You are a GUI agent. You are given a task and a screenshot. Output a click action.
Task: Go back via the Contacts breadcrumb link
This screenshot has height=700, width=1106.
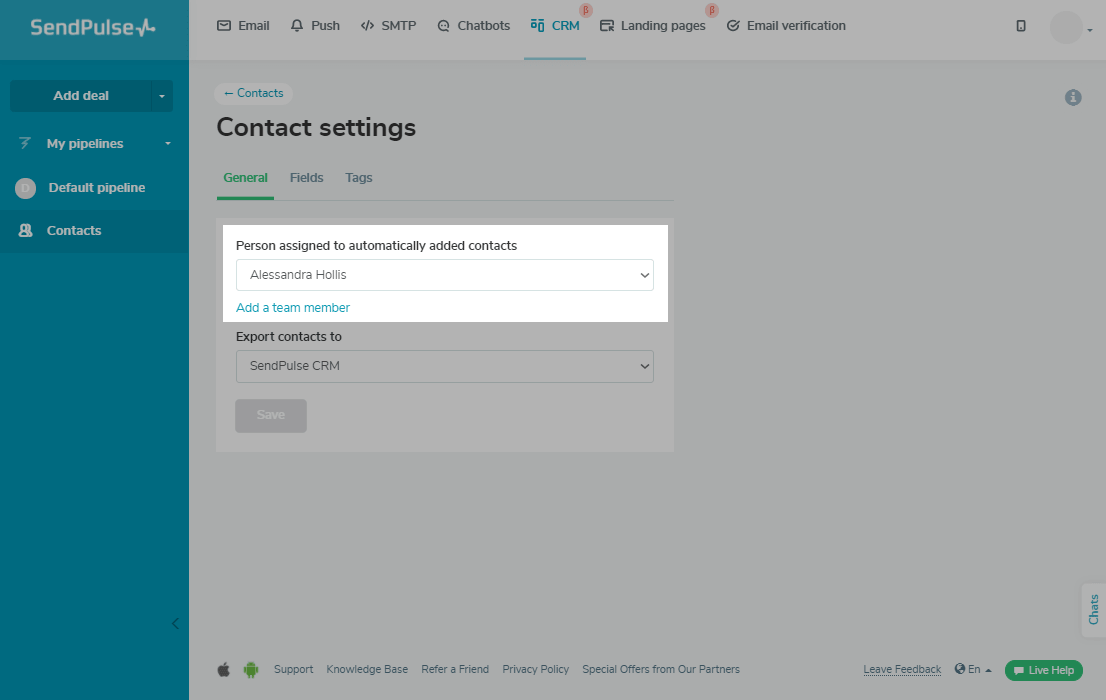coord(254,93)
